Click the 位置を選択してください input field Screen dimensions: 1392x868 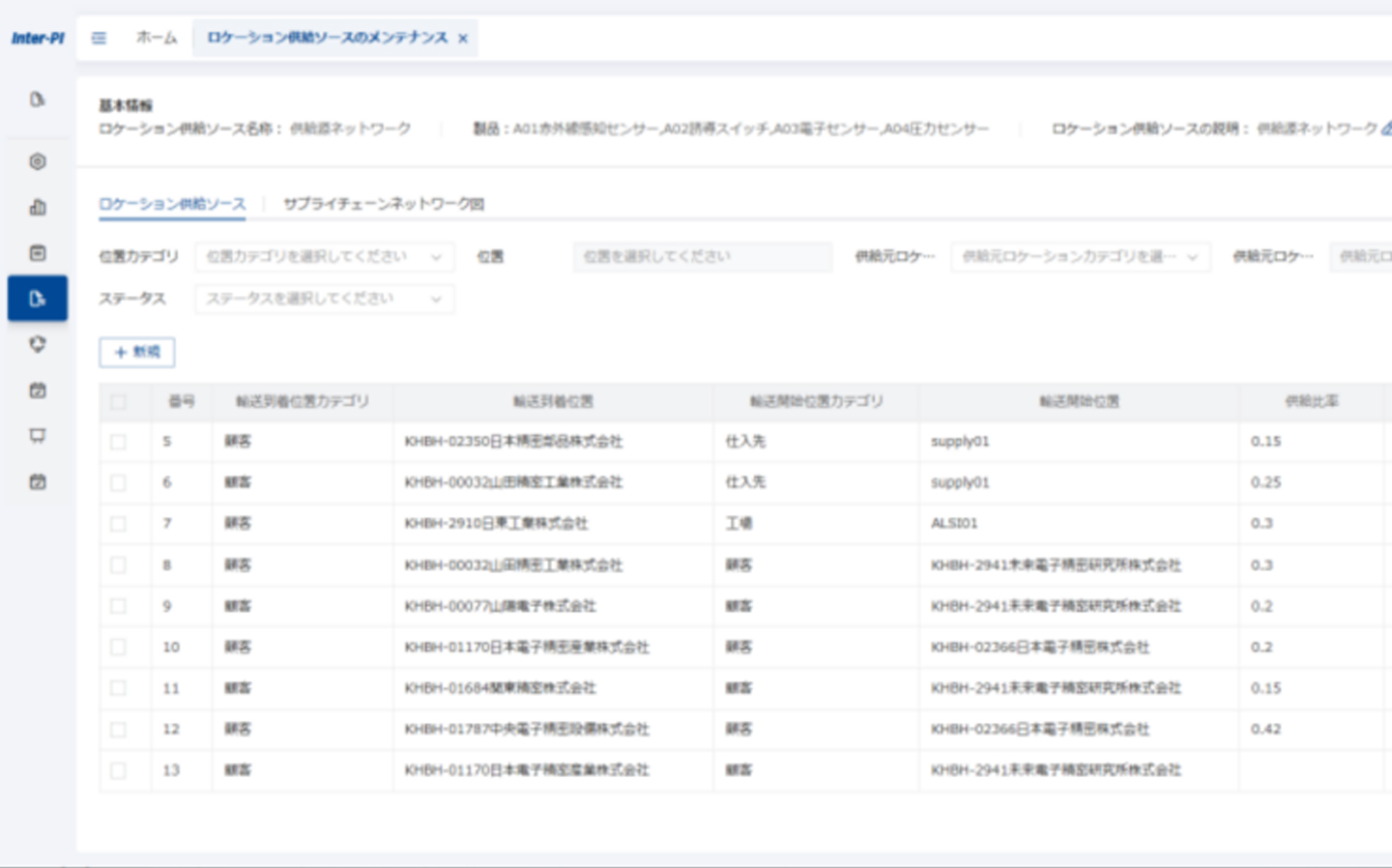pyautogui.click(x=702, y=257)
